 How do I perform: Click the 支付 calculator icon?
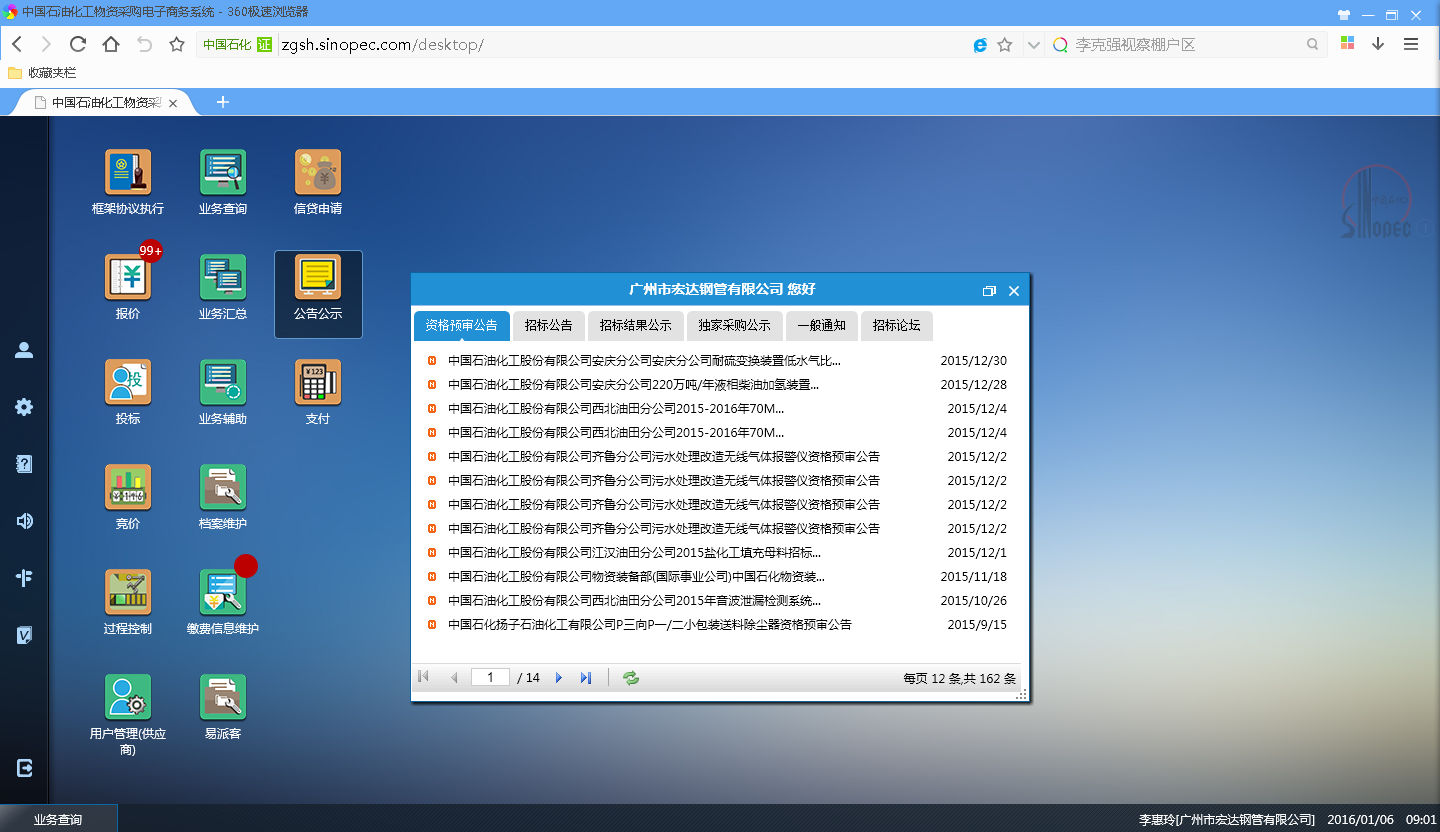(x=318, y=383)
